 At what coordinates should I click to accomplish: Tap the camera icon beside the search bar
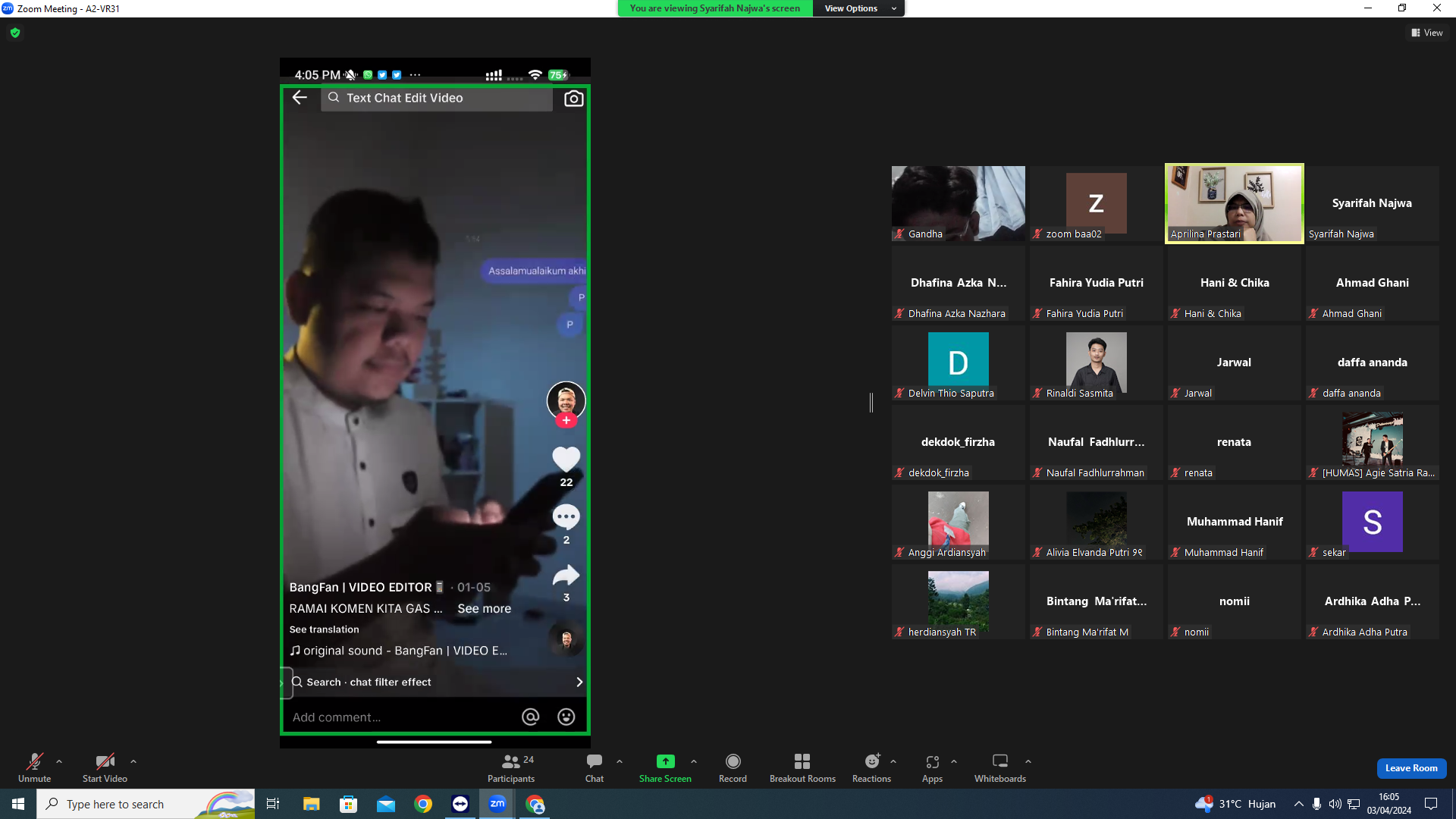[574, 99]
